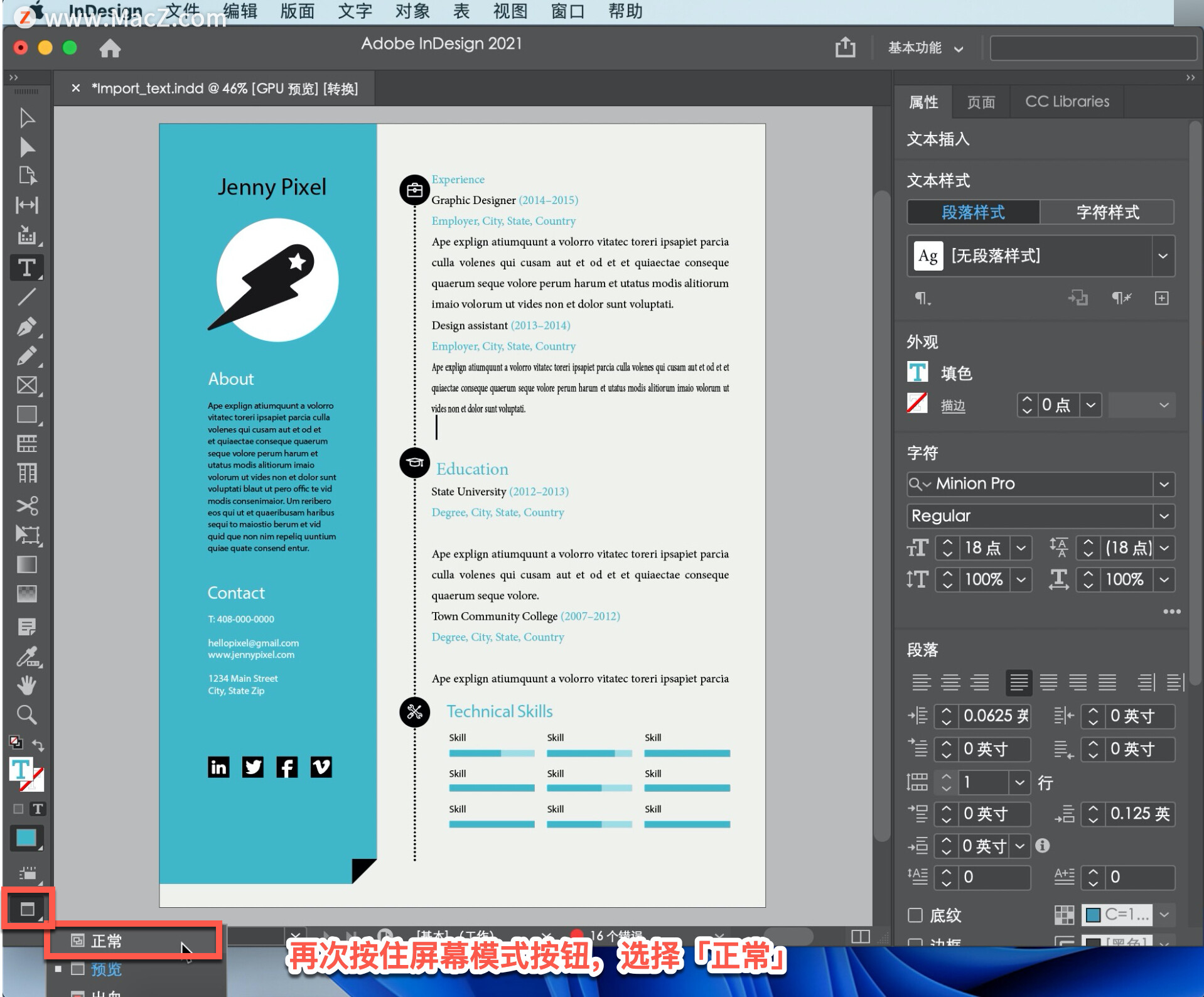
Task: Click the stroke none color swatch
Action: (x=917, y=404)
